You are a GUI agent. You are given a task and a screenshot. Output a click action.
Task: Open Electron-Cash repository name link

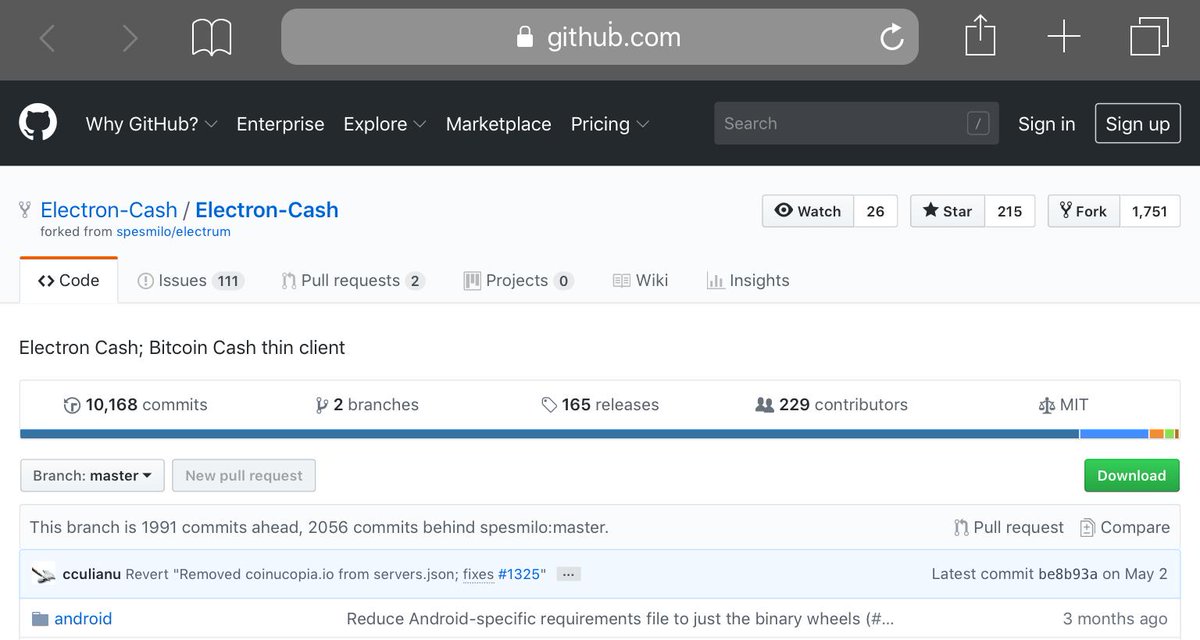click(267, 210)
